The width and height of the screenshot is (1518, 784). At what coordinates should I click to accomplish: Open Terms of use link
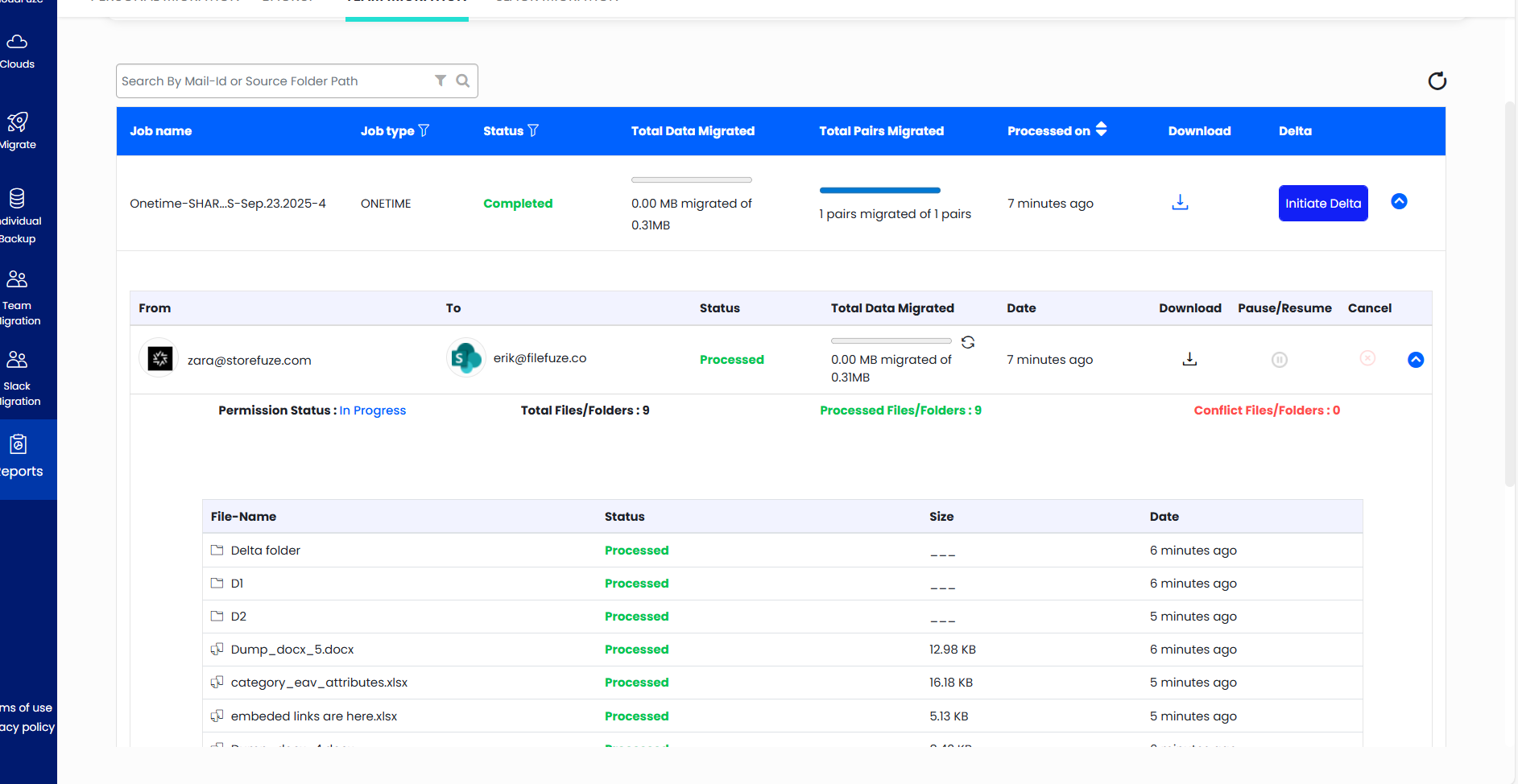[x=26, y=708]
